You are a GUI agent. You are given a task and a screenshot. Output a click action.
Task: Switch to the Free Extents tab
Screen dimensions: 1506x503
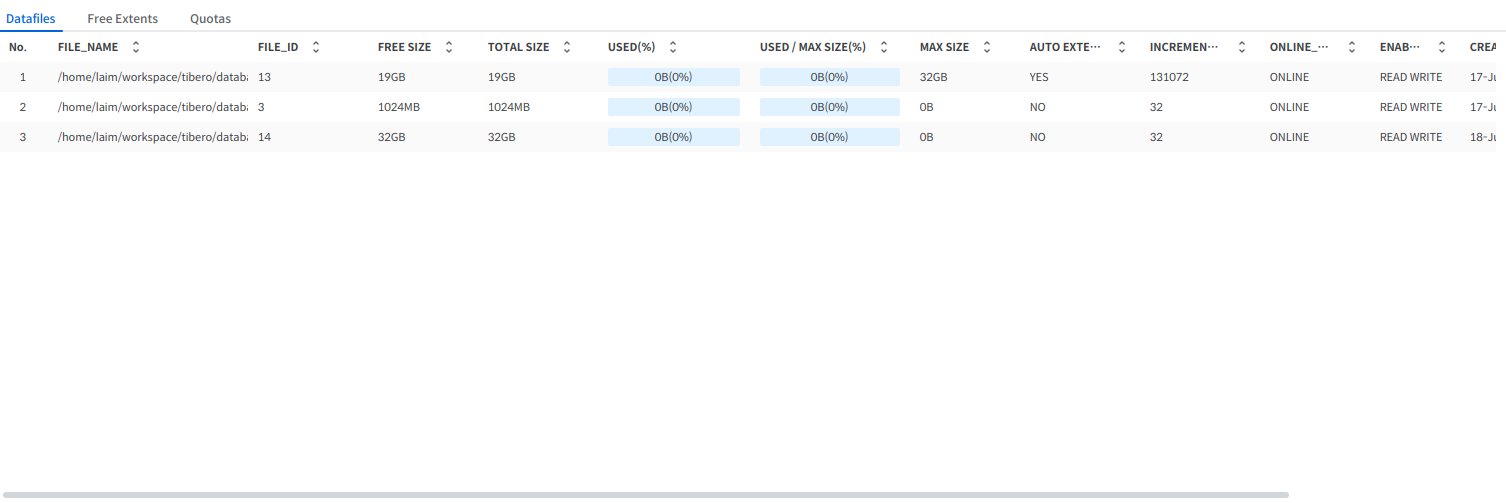(122, 18)
